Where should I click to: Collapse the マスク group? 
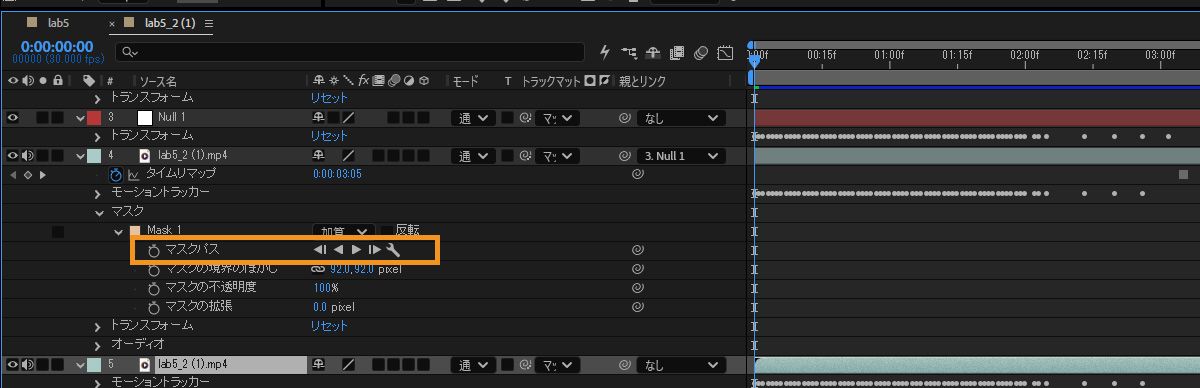[99, 212]
